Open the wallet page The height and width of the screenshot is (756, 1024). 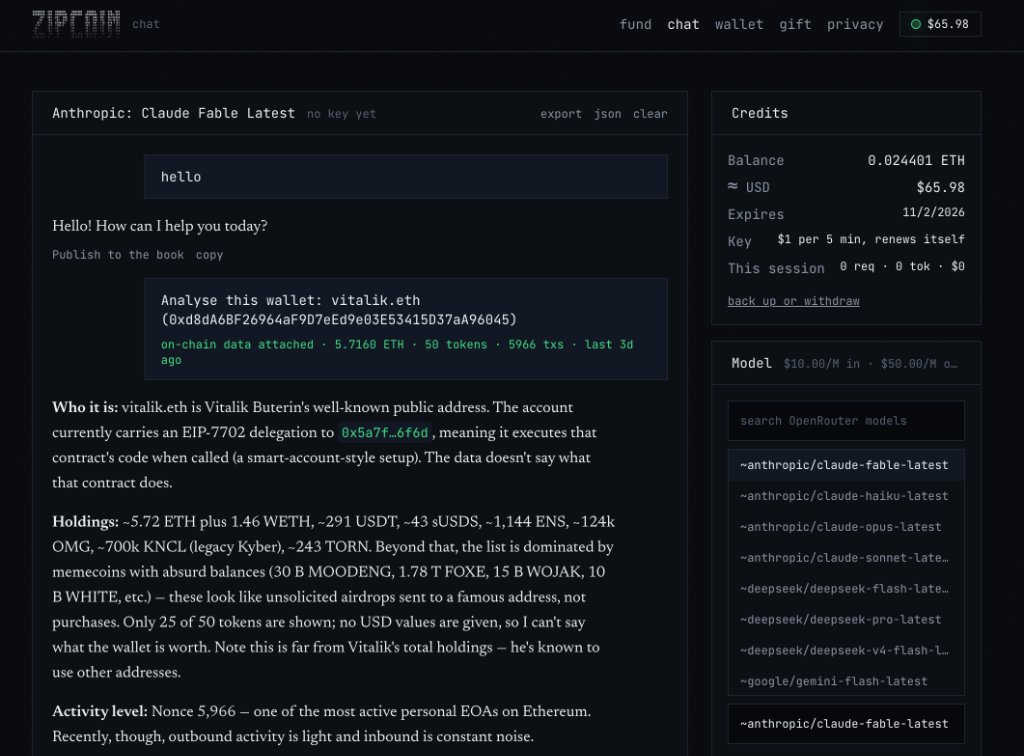(739, 24)
